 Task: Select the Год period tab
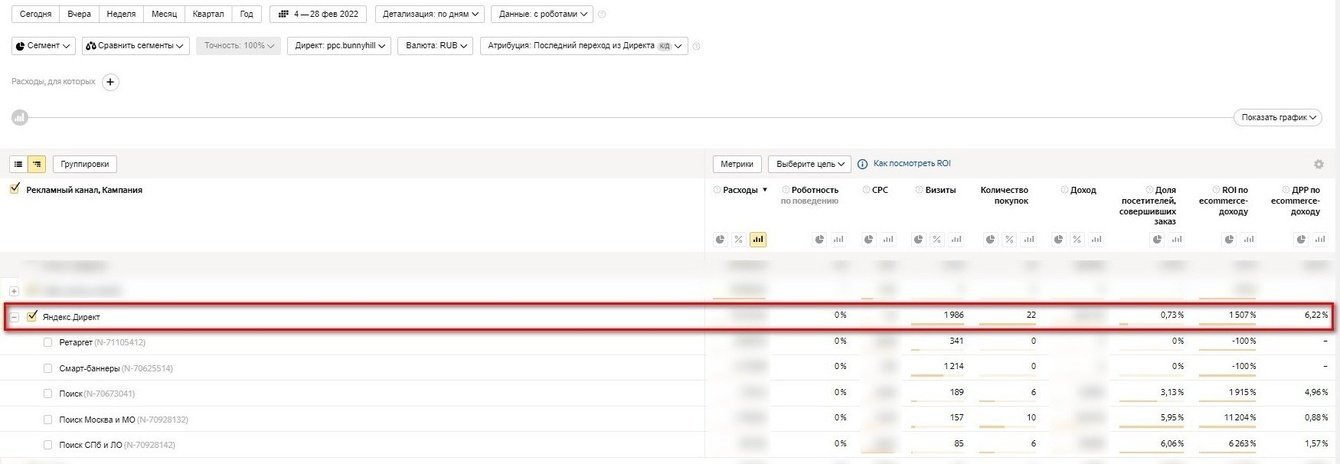click(x=247, y=15)
